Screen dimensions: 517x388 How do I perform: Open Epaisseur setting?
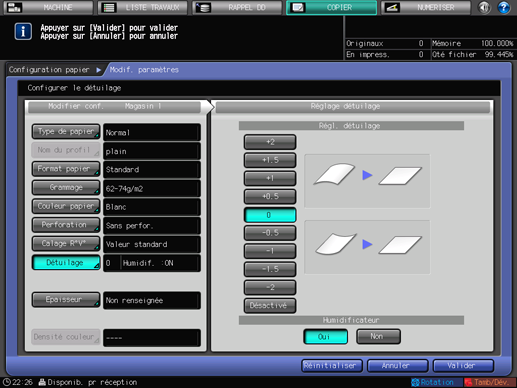[66, 300]
